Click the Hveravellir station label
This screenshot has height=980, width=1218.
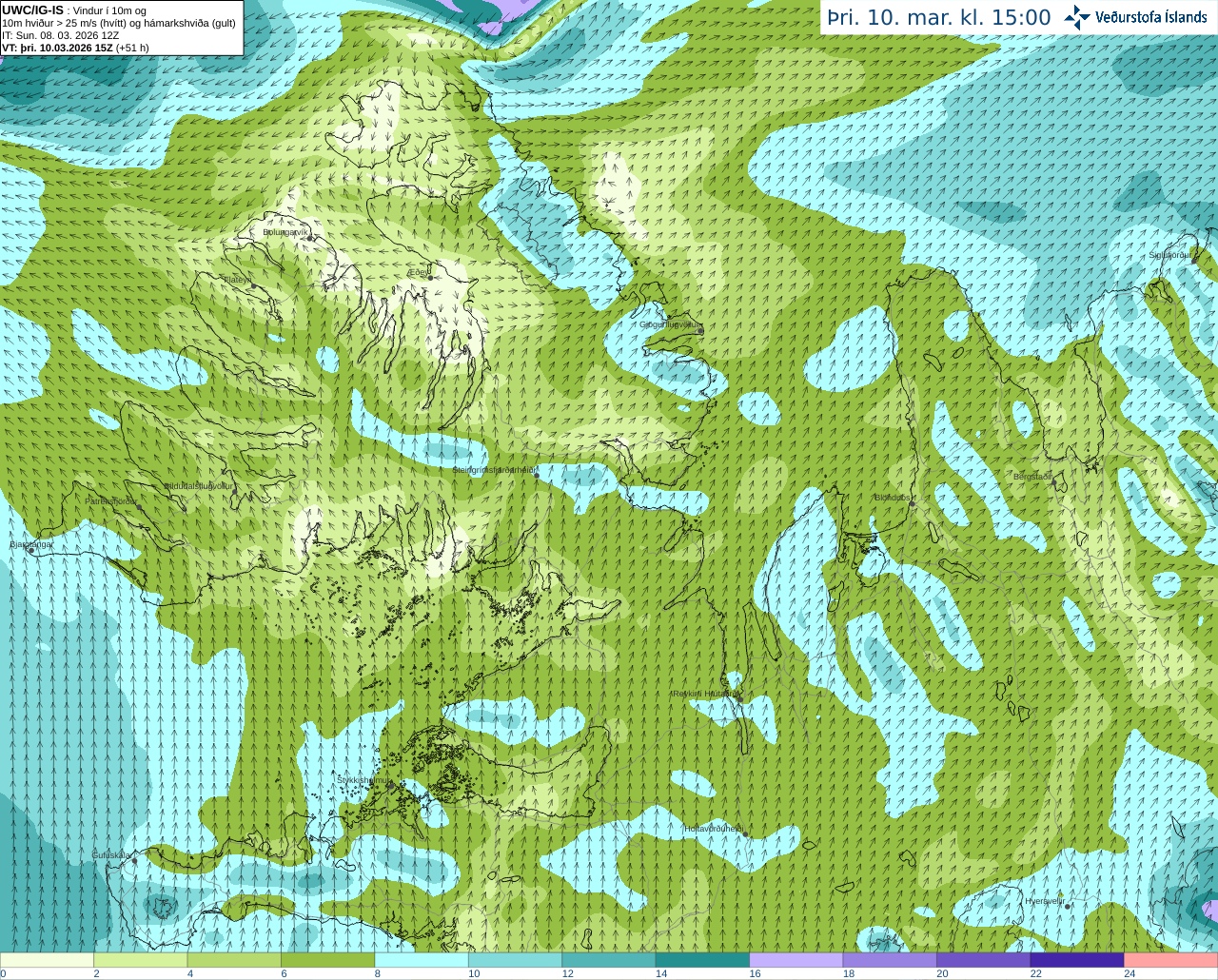1045,901
